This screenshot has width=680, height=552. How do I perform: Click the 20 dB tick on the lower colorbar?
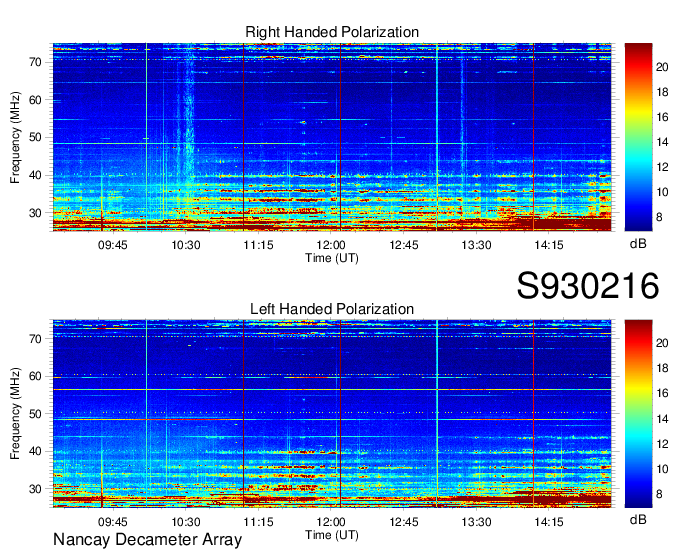tap(662, 343)
